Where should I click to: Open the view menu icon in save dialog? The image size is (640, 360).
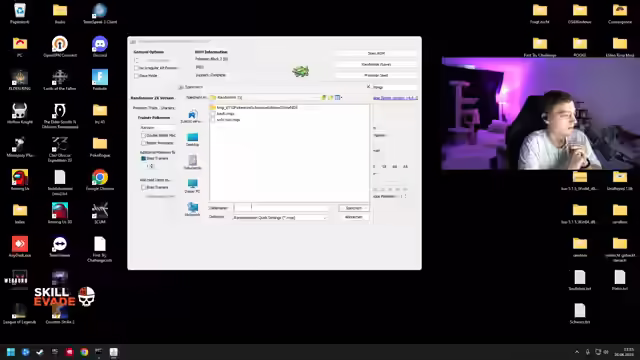338,98
